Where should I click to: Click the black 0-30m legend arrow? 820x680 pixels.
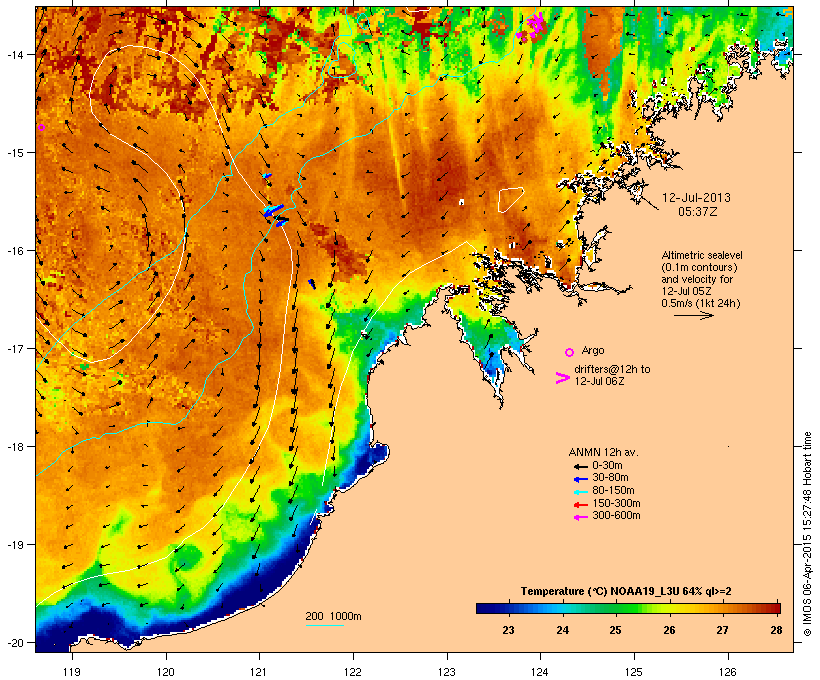click(x=580, y=466)
